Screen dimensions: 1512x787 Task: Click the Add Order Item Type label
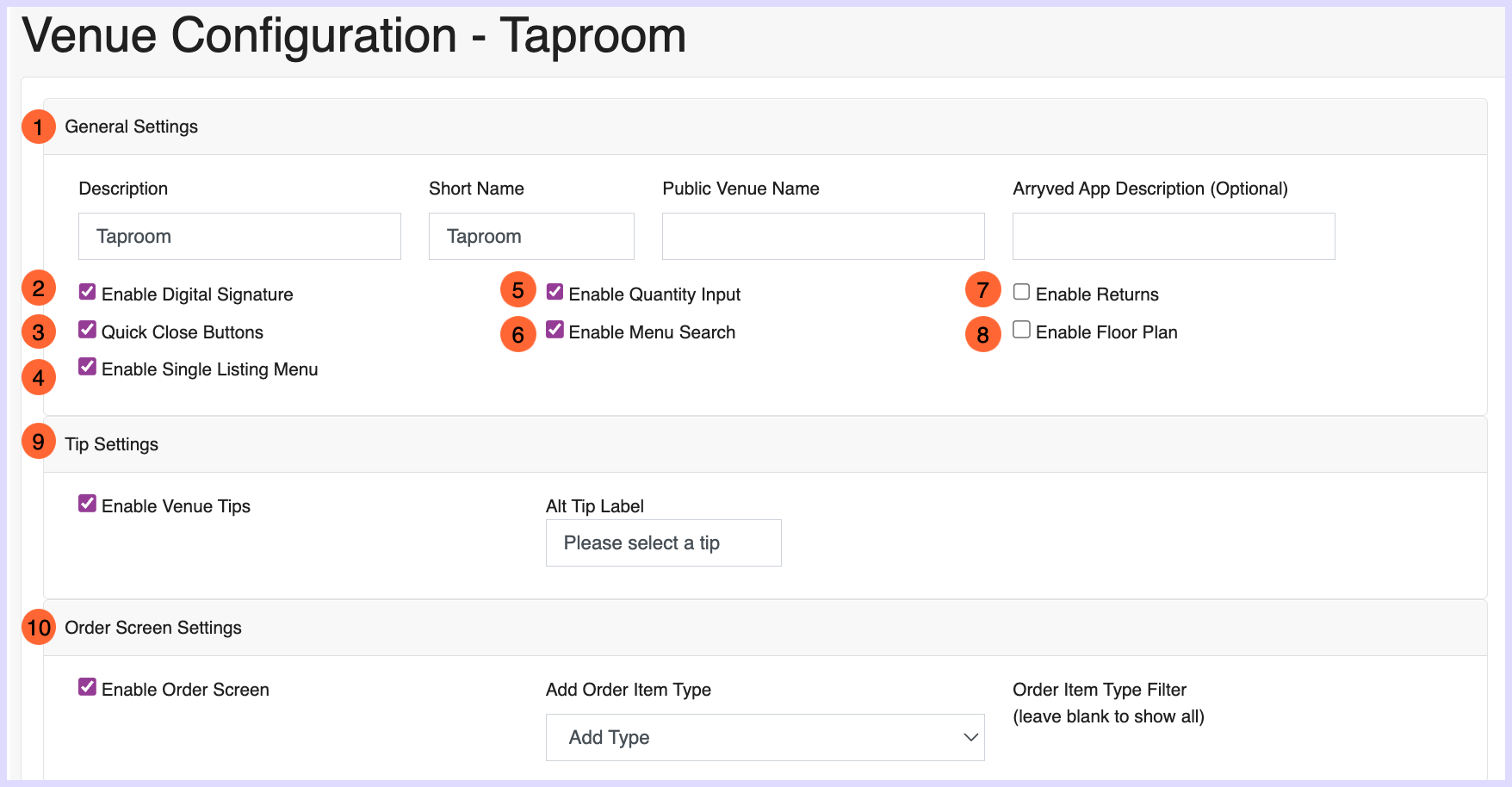[x=628, y=690]
